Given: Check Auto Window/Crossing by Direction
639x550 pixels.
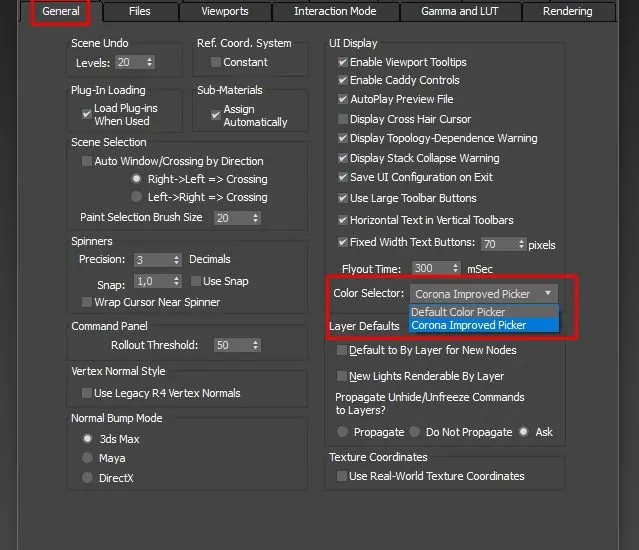Looking at the screenshot, I should 87,161.
